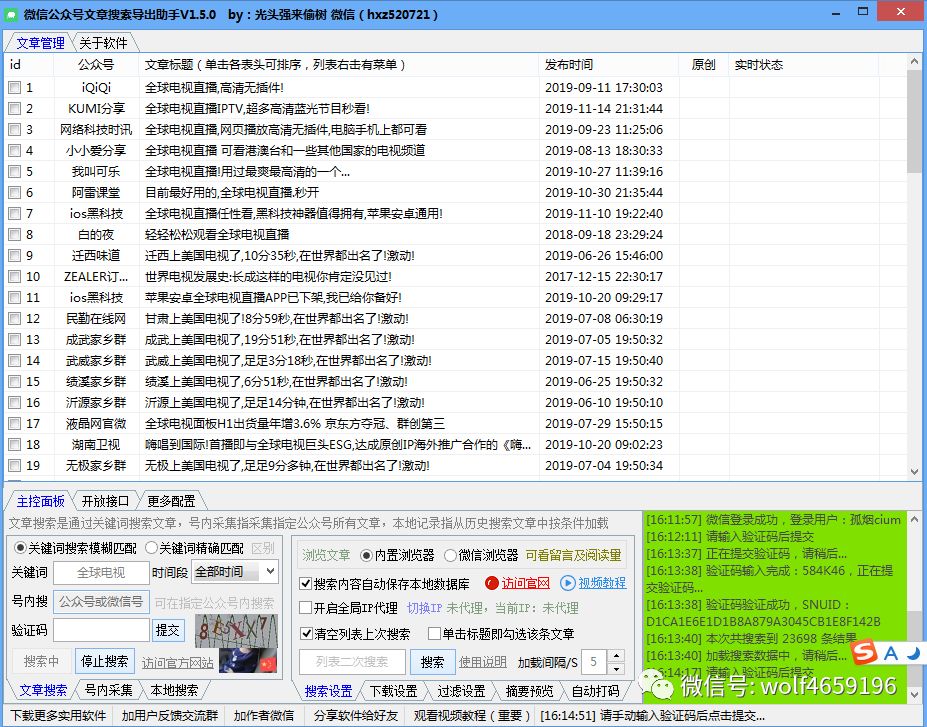Click 观看视频教程（重要） in status bar

point(472,715)
